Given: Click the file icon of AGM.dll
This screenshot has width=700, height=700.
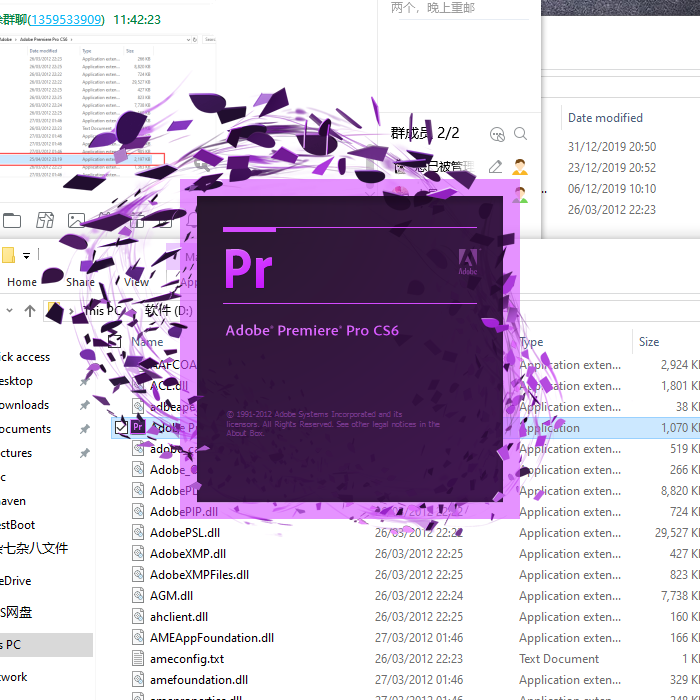Looking at the screenshot, I should click(x=138, y=596).
